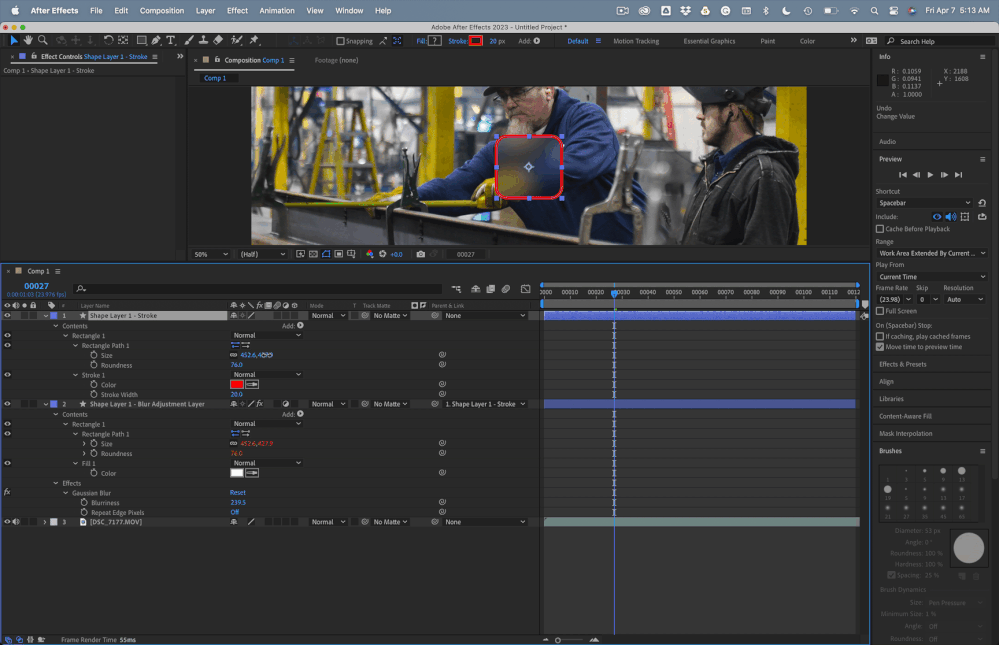Screen dimensions: 999x645
Task: Enable Cache Before Playback checkbox
Action: pyautogui.click(x=880, y=229)
